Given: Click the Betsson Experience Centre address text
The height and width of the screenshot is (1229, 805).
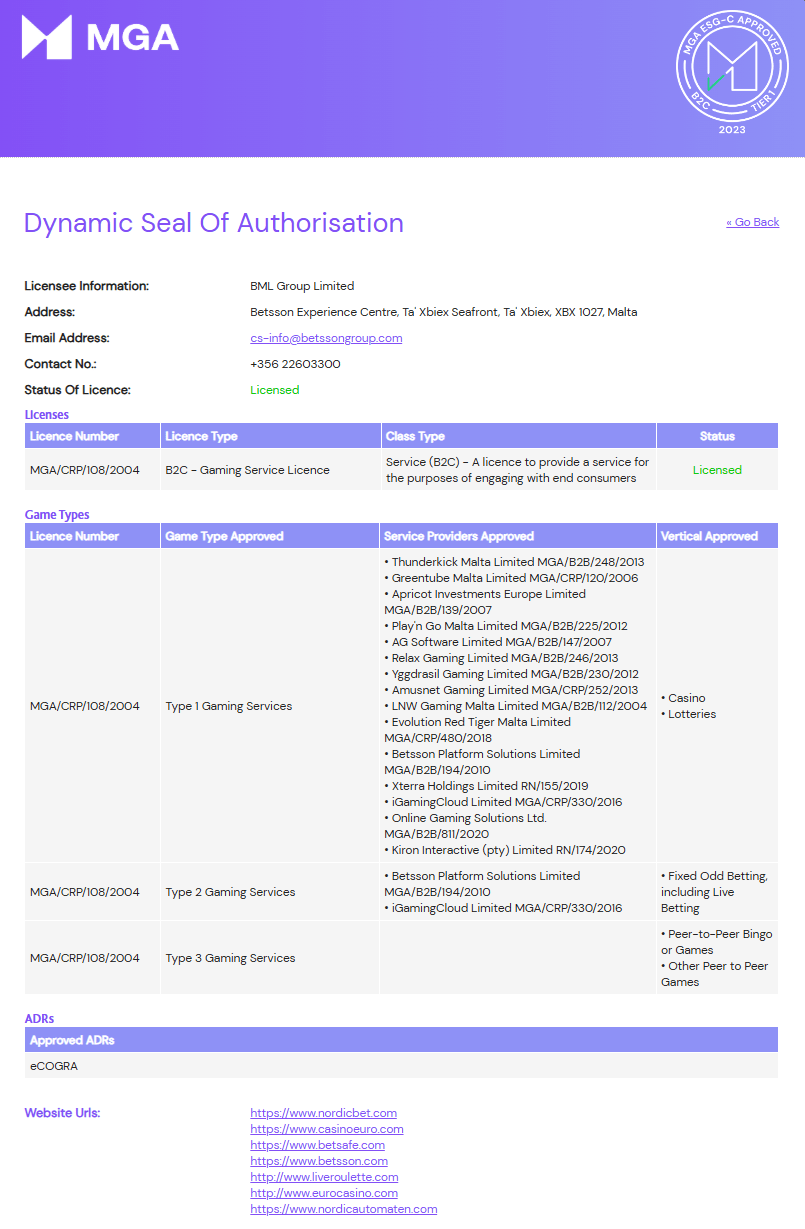Looking at the screenshot, I should coord(443,312).
